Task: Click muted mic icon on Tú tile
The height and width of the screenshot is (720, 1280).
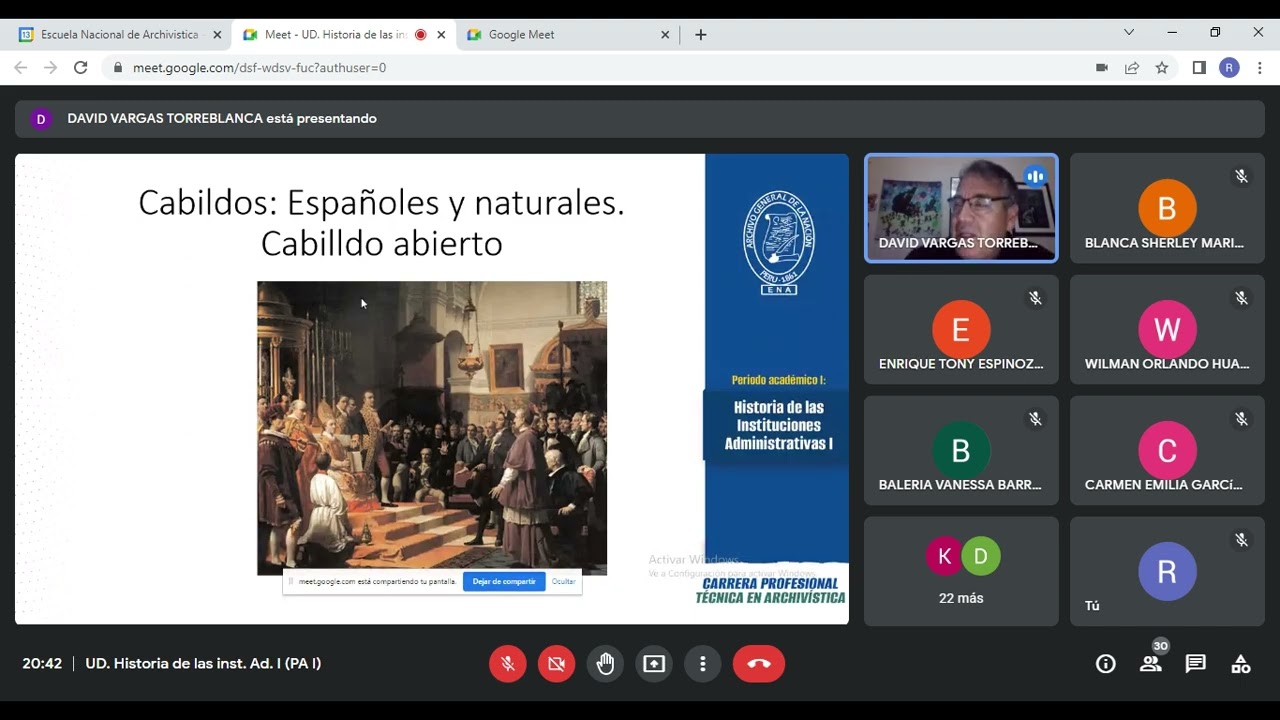Action: [x=1241, y=540]
